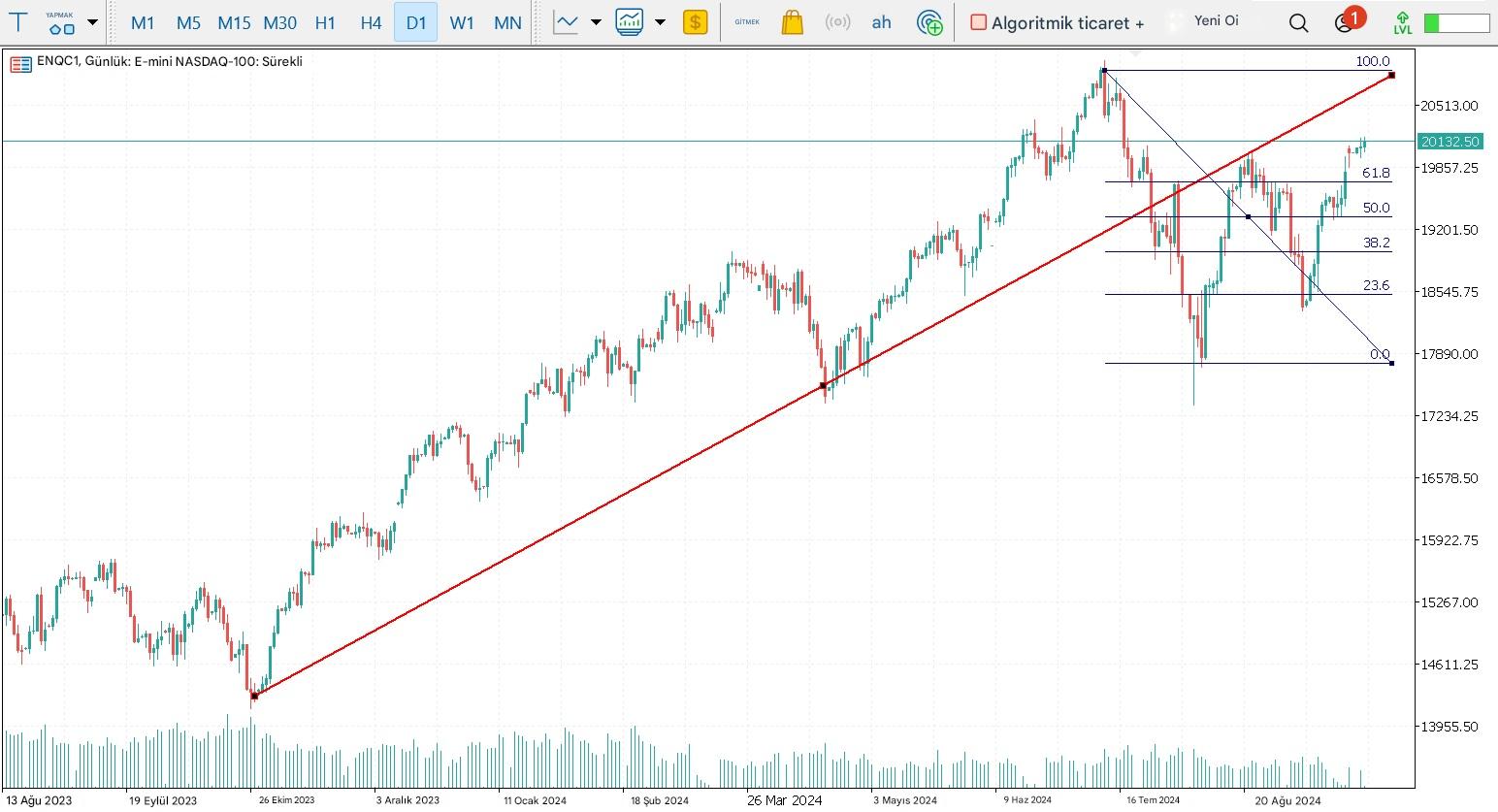Screen dimensions: 1498x812
Task: Select the Text tool in toolbar
Action: click(17, 21)
